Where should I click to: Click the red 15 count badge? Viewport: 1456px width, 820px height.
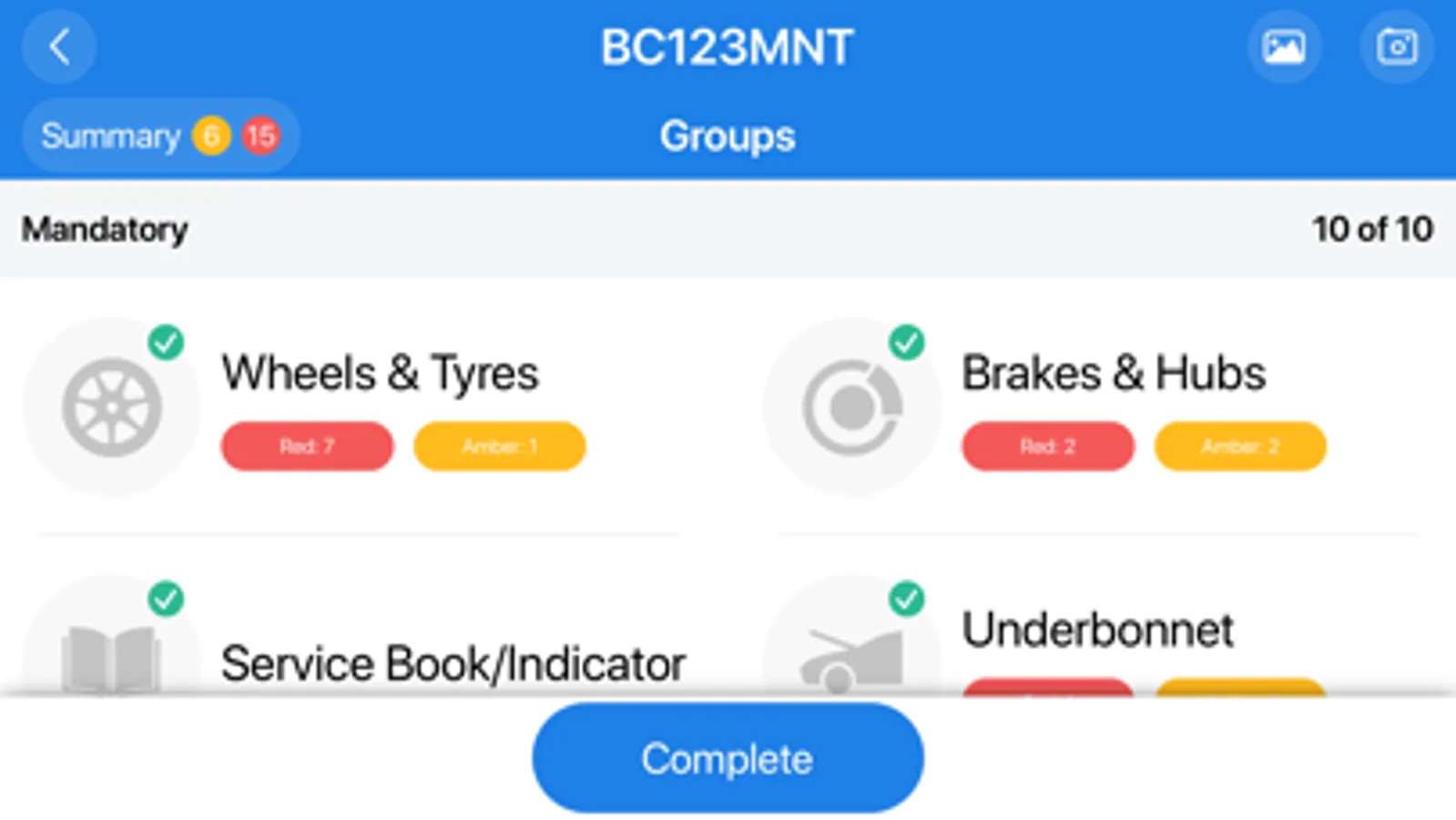[260, 137]
